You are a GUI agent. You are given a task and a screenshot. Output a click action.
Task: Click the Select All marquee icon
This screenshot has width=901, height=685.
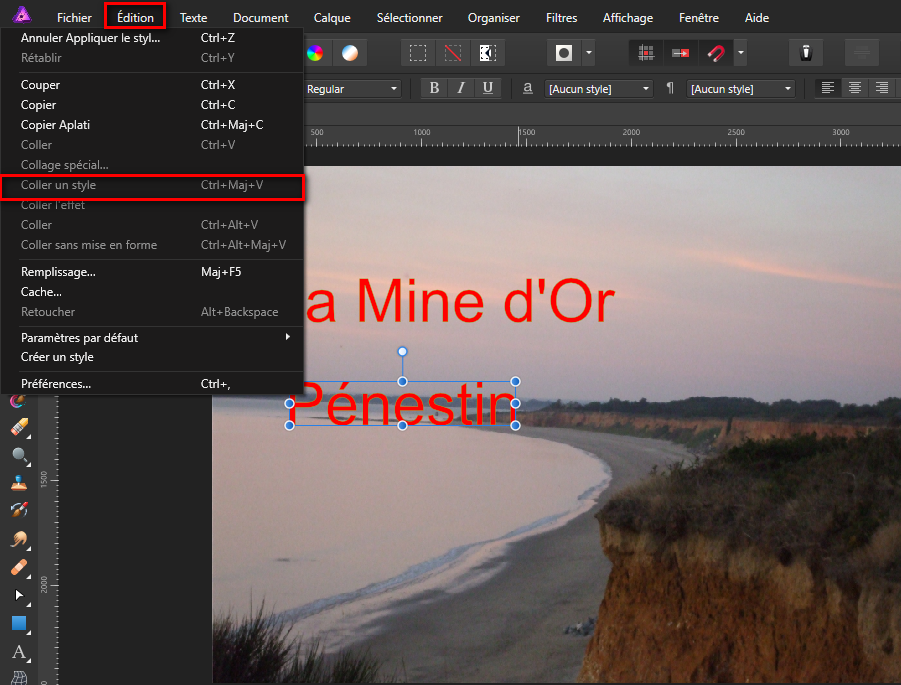pyautogui.click(x=418, y=53)
